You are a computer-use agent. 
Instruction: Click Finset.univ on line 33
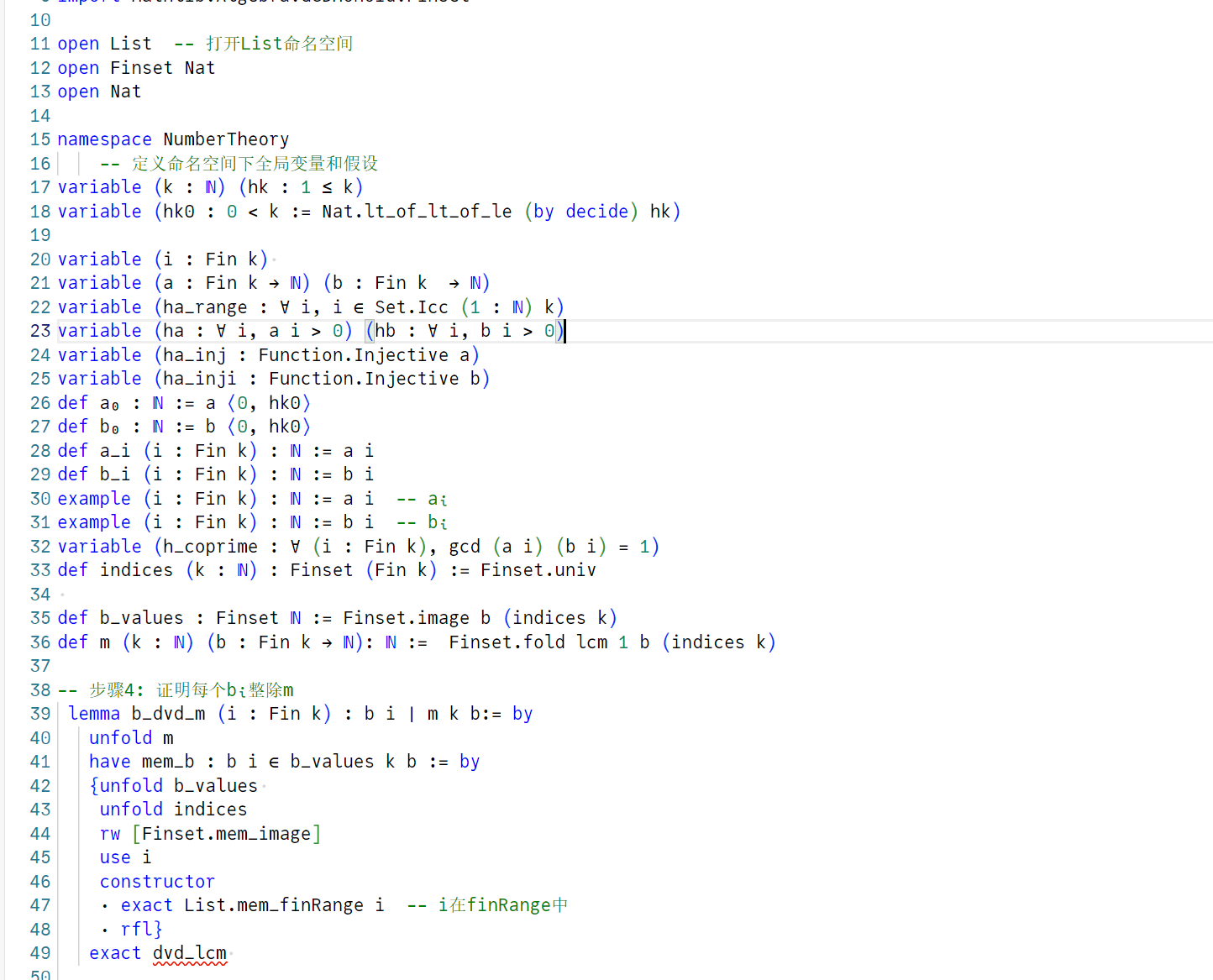(538, 570)
